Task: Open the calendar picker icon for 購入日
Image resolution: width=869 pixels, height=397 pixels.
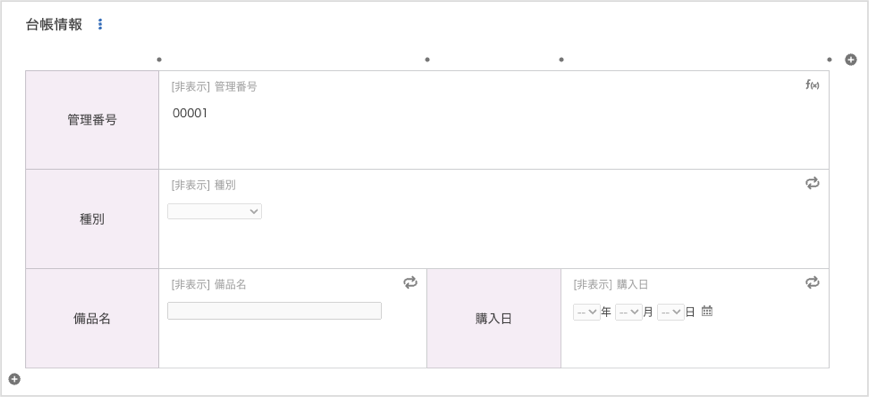Action: (x=707, y=311)
